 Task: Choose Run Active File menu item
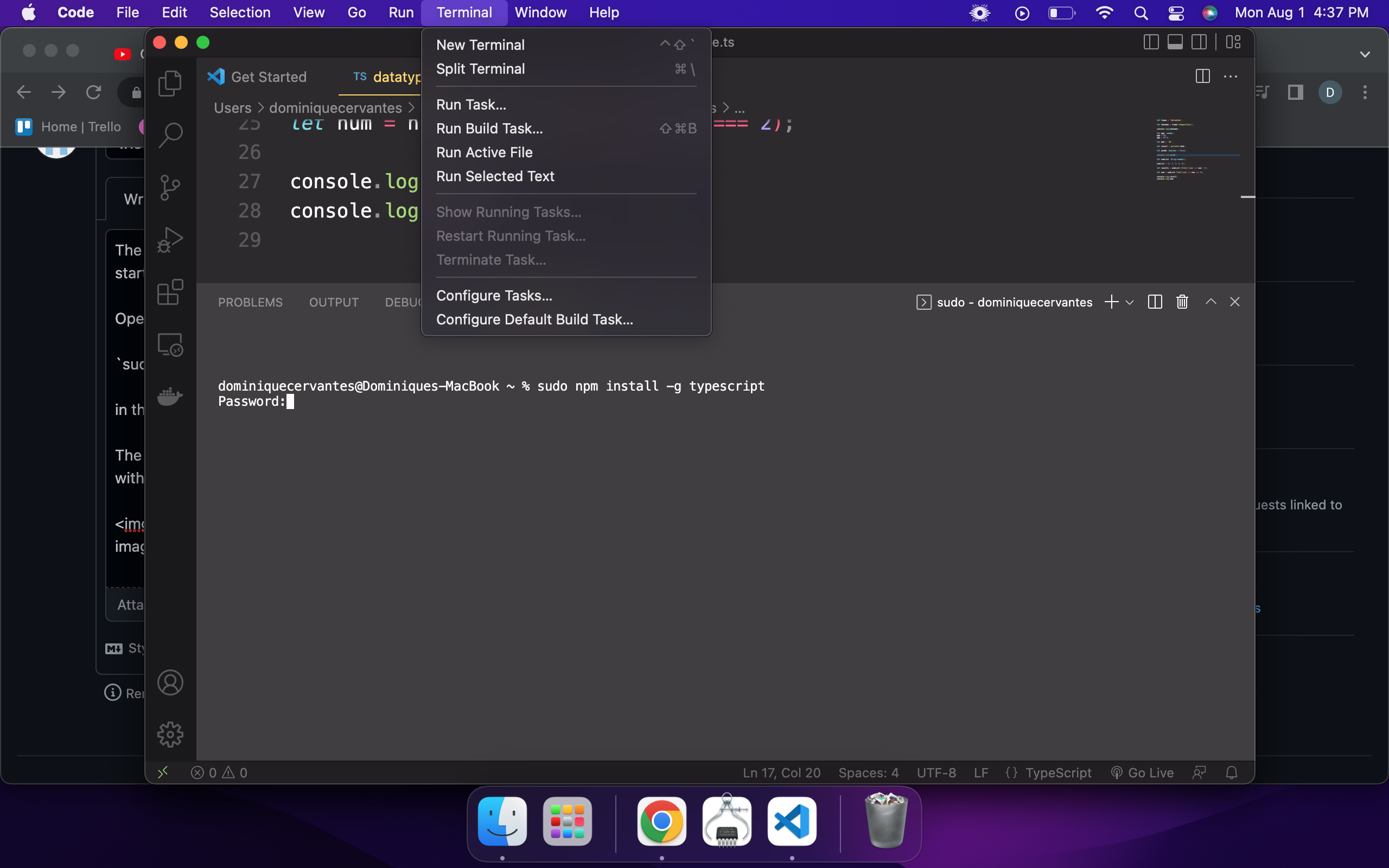[484, 152]
